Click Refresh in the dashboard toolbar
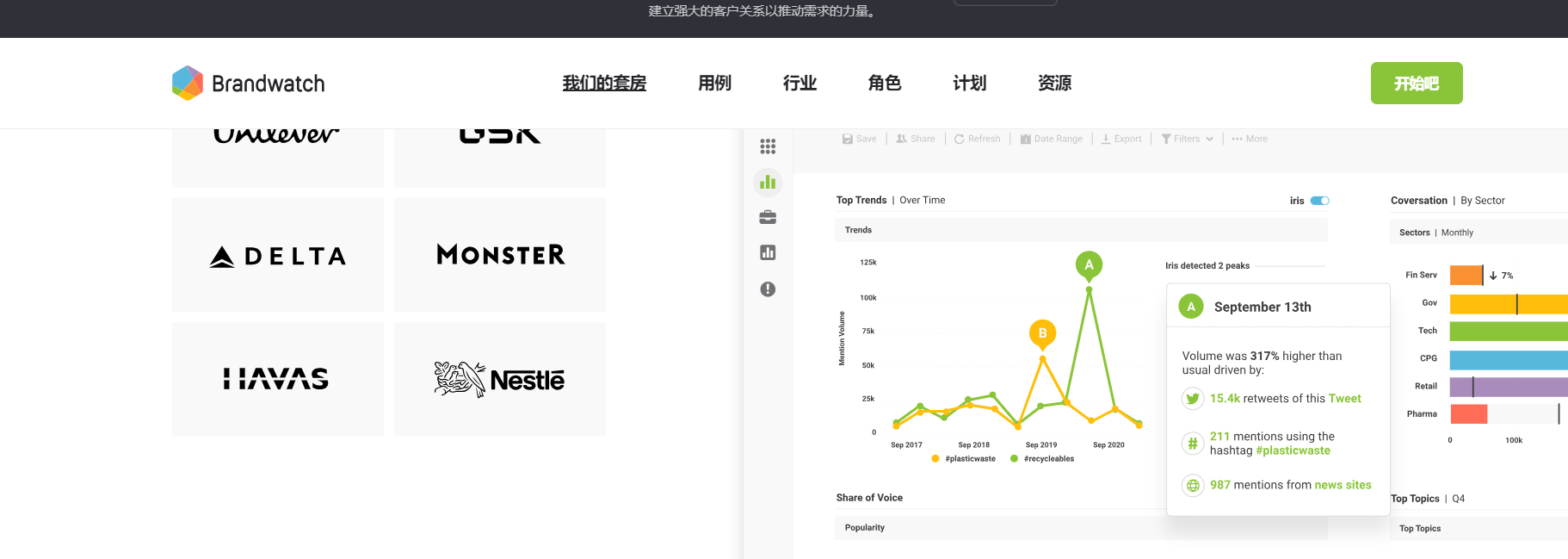Viewport: 1568px width, 559px height. tap(978, 139)
